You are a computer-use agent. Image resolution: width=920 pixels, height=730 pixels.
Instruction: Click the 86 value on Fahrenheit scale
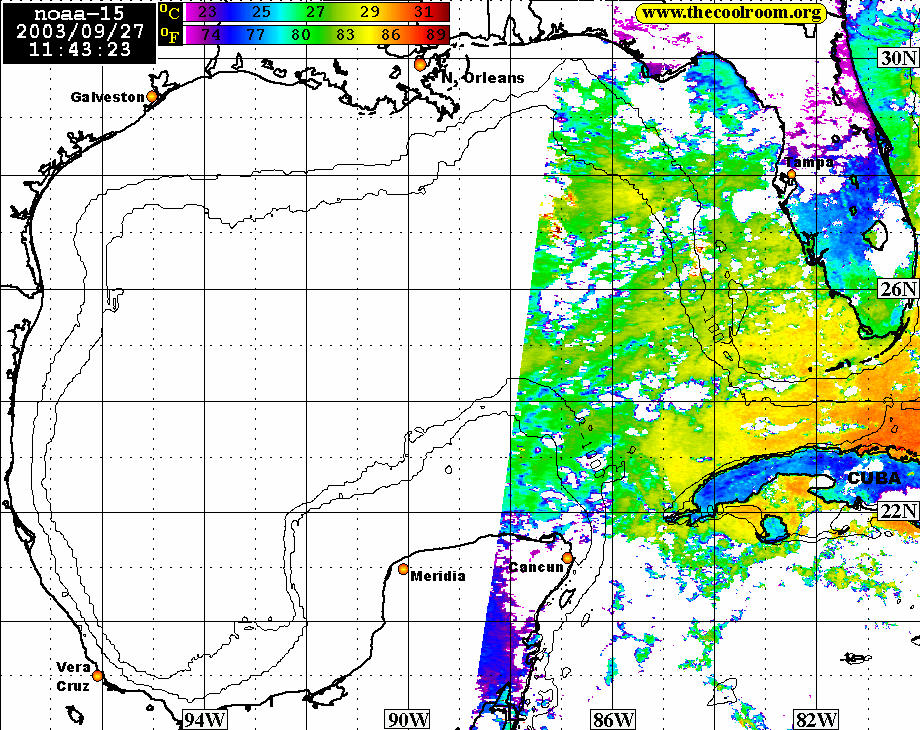[391, 35]
